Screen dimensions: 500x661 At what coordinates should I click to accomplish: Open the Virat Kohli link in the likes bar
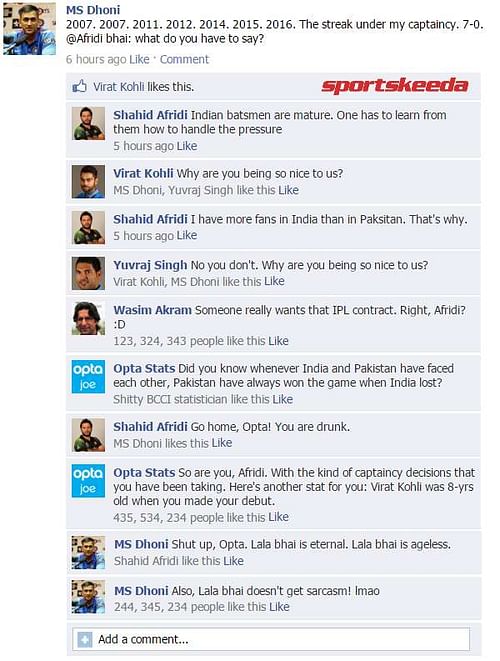[118, 87]
